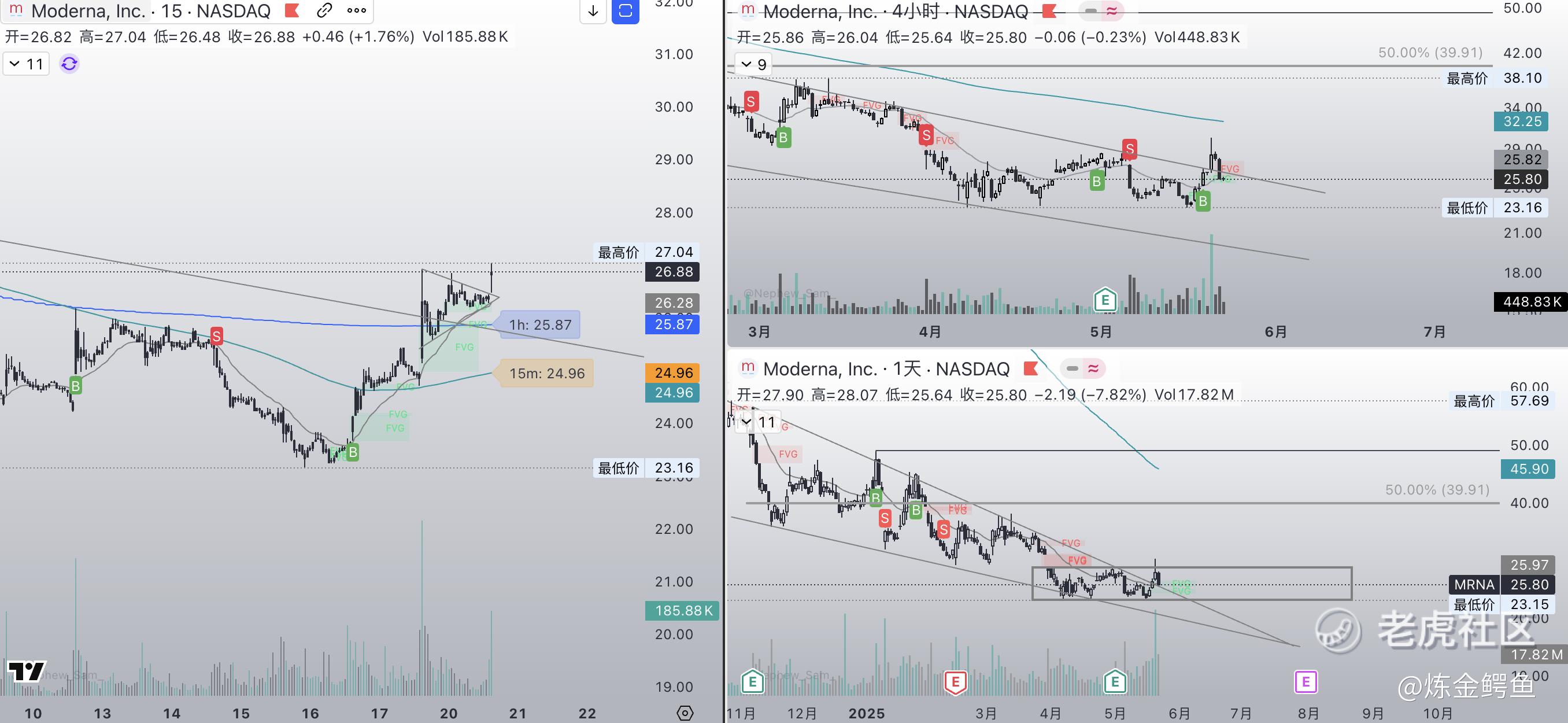Viewport: 1568px width, 723px height.
Task: Click the grey 25.82 price tag on 4-hour chart
Action: pos(1522,160)
